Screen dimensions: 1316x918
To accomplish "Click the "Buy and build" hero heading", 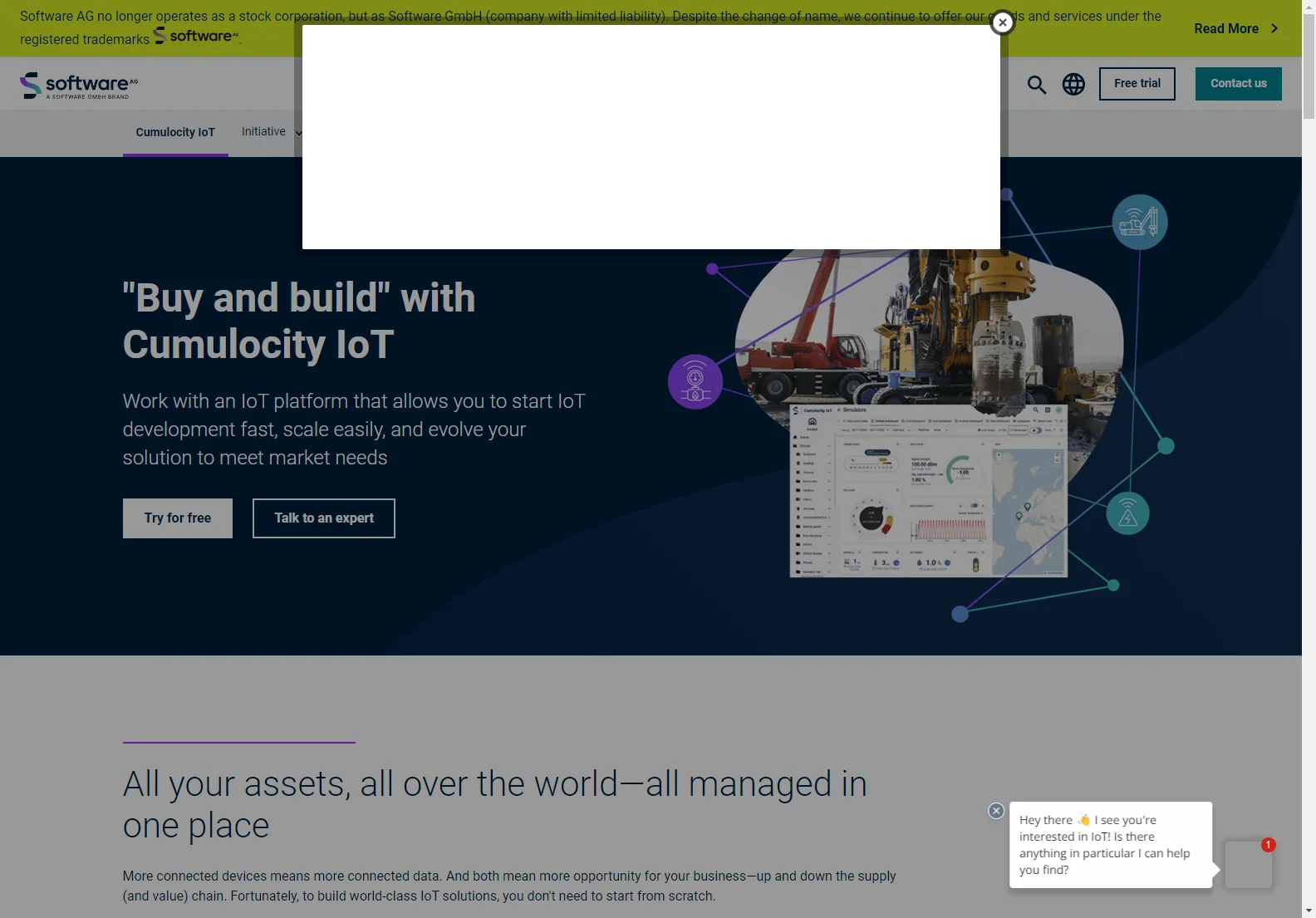I will point(299,321).
